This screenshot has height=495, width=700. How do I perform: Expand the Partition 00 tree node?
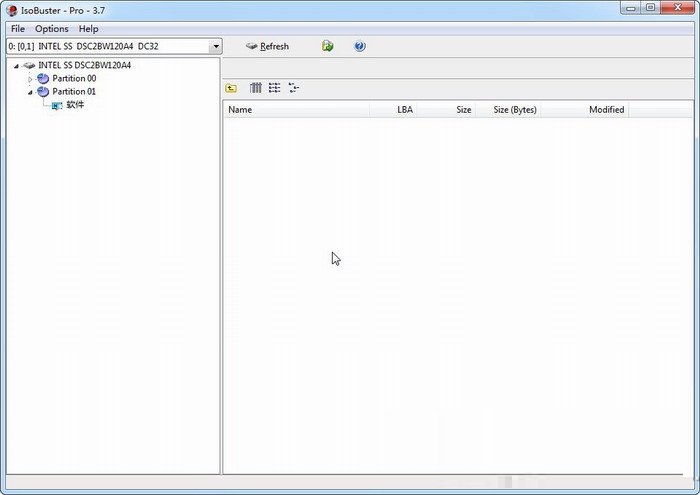[x=30, y=78]
